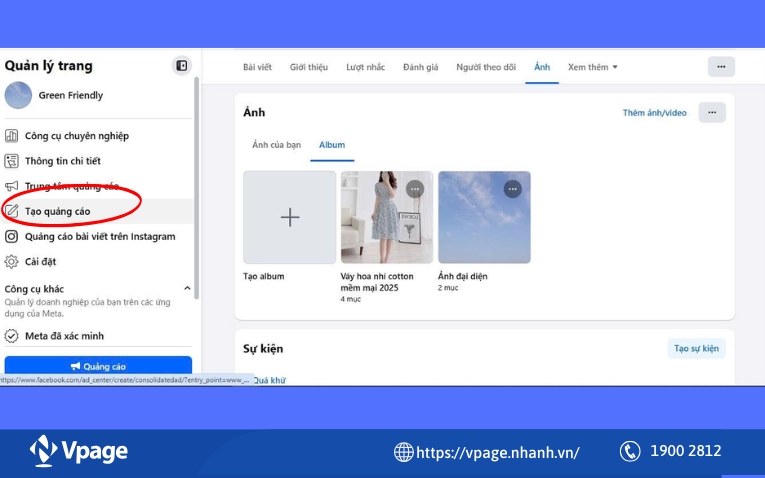The height and width of the screenshot is (478, 765).
Task: Click the Trung tâm quảng cáo megaphone icon
Action: (11, 186)
